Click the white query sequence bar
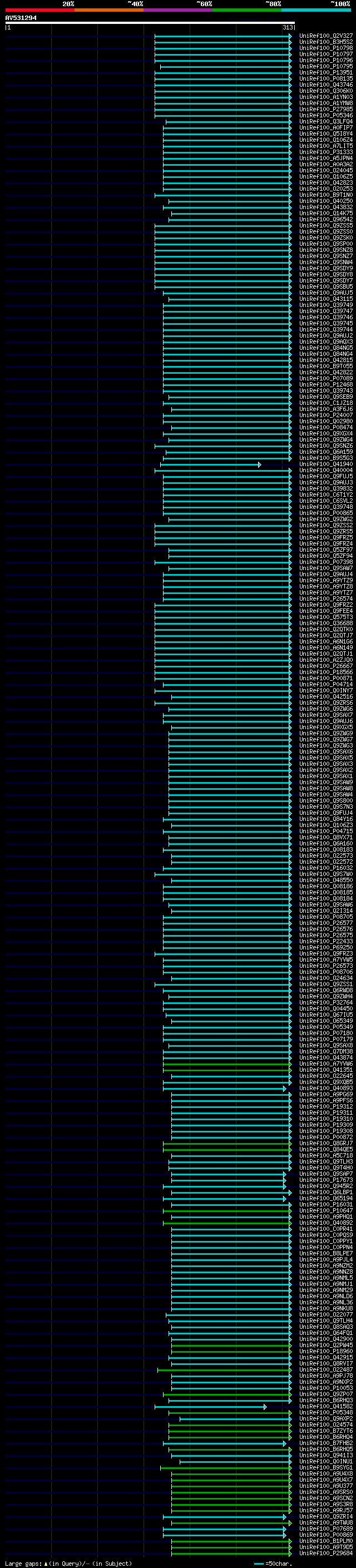This screenshot has width=356, height=1568. point(150,23)
